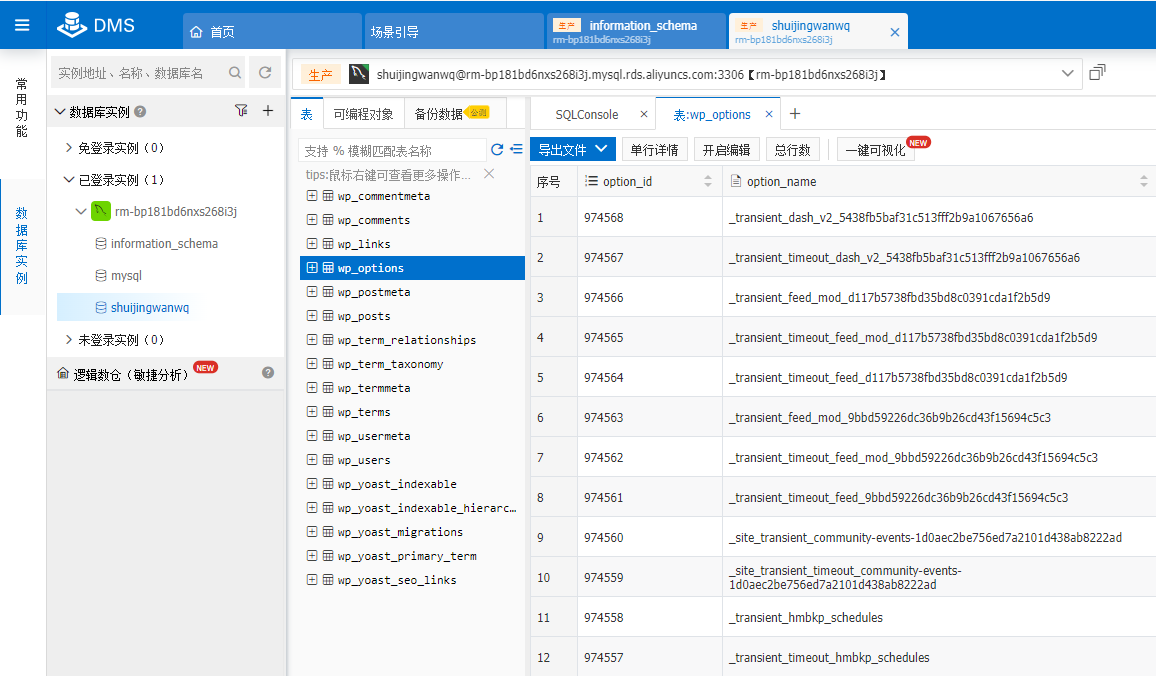
Task: Expand the 免登录实例 group
Action: [68, 148]
